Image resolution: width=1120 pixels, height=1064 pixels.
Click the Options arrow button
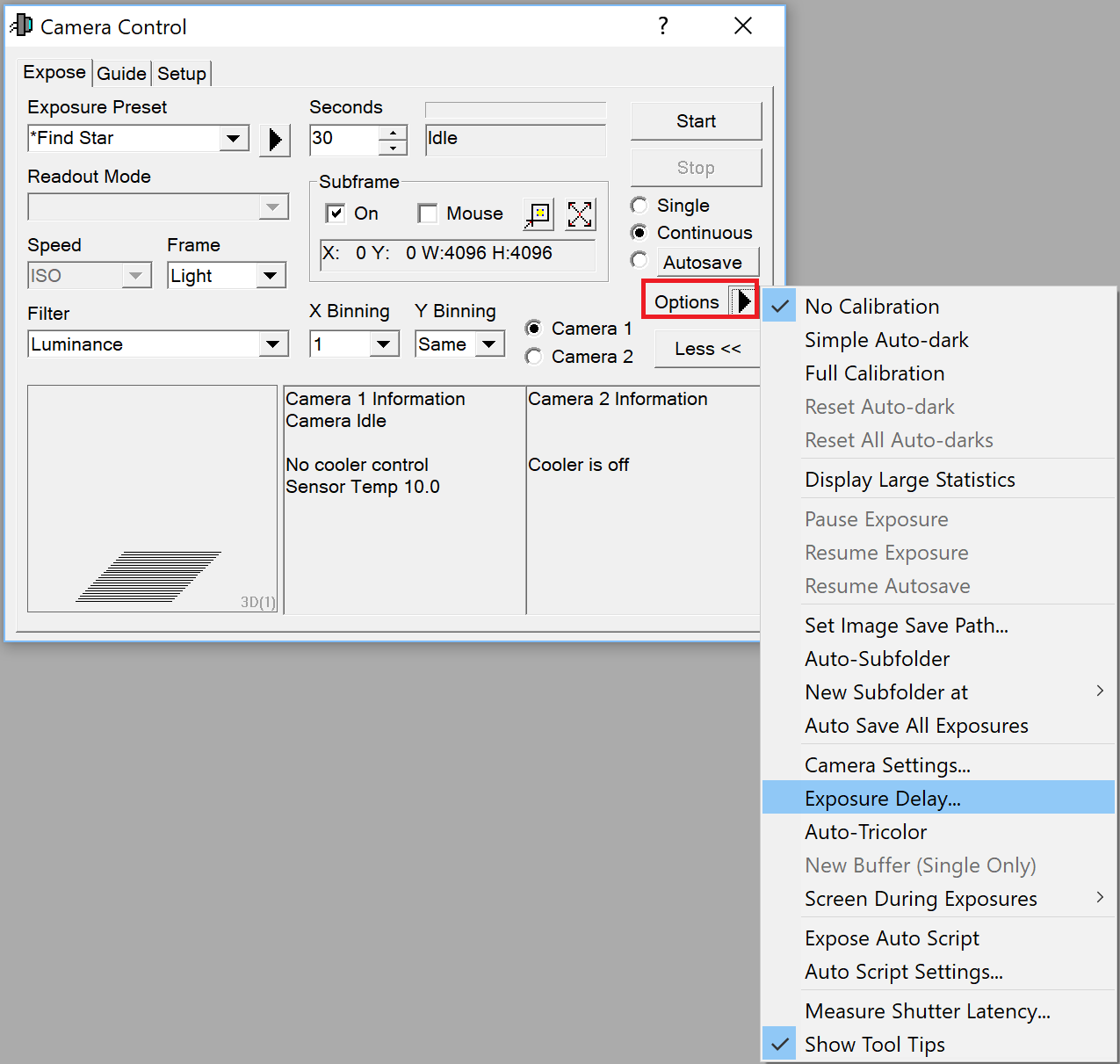[x=743, y=301]
